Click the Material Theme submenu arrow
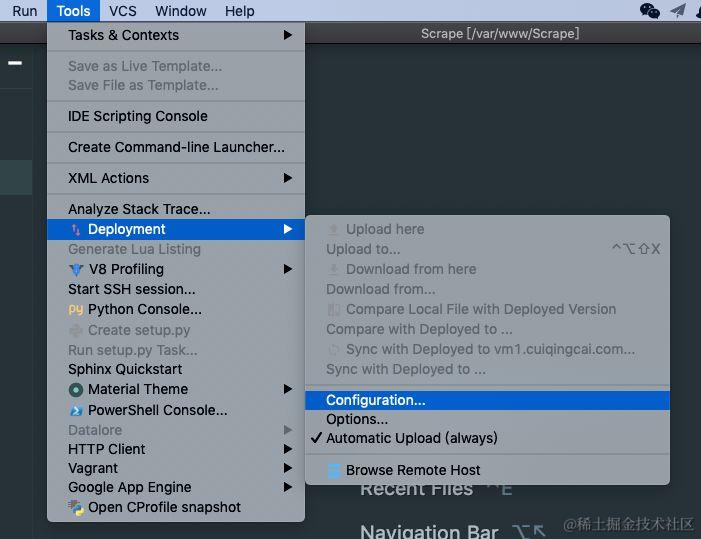The height and width of the screenshot is (539, 701). [x=287, y=389]
